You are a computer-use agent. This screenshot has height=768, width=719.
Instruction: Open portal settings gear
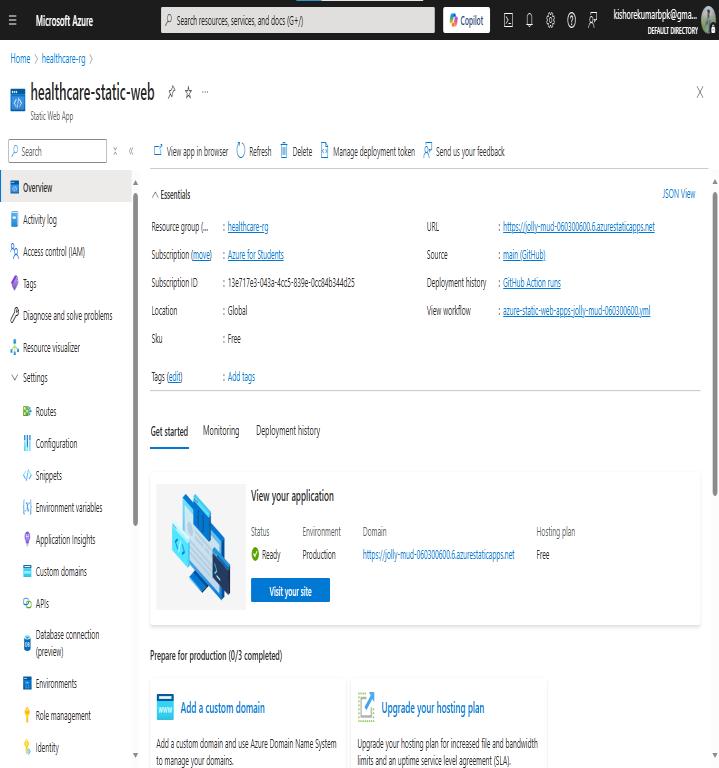tap(551, 21)
